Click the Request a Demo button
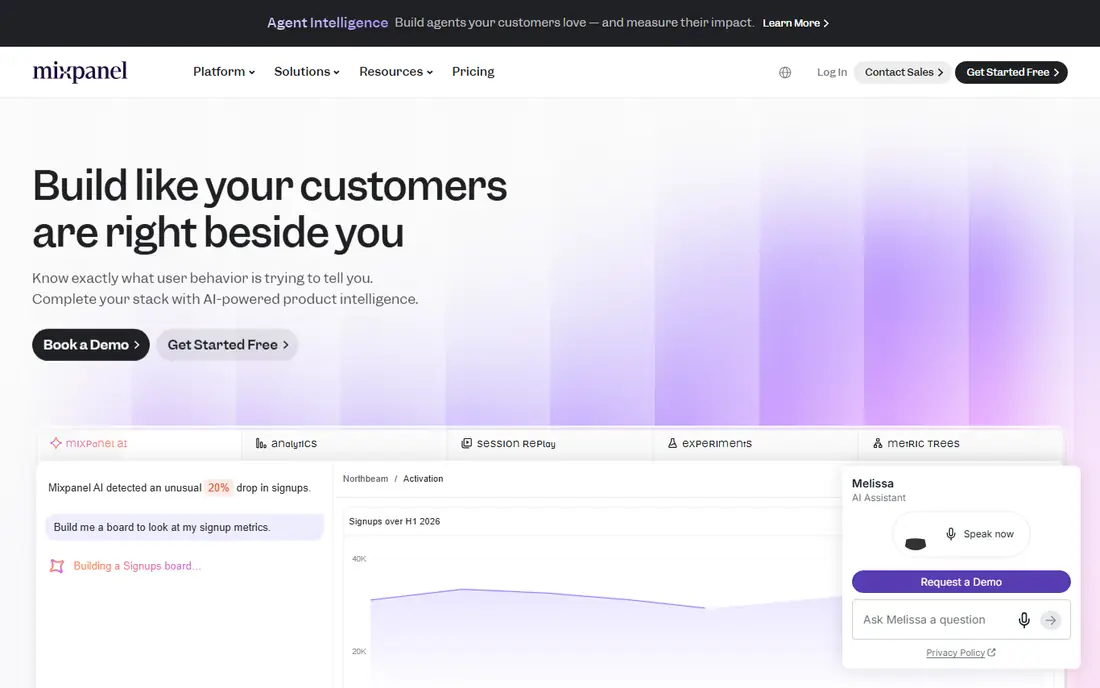This screenshot has height=688, width=1100. click(961, 582)
